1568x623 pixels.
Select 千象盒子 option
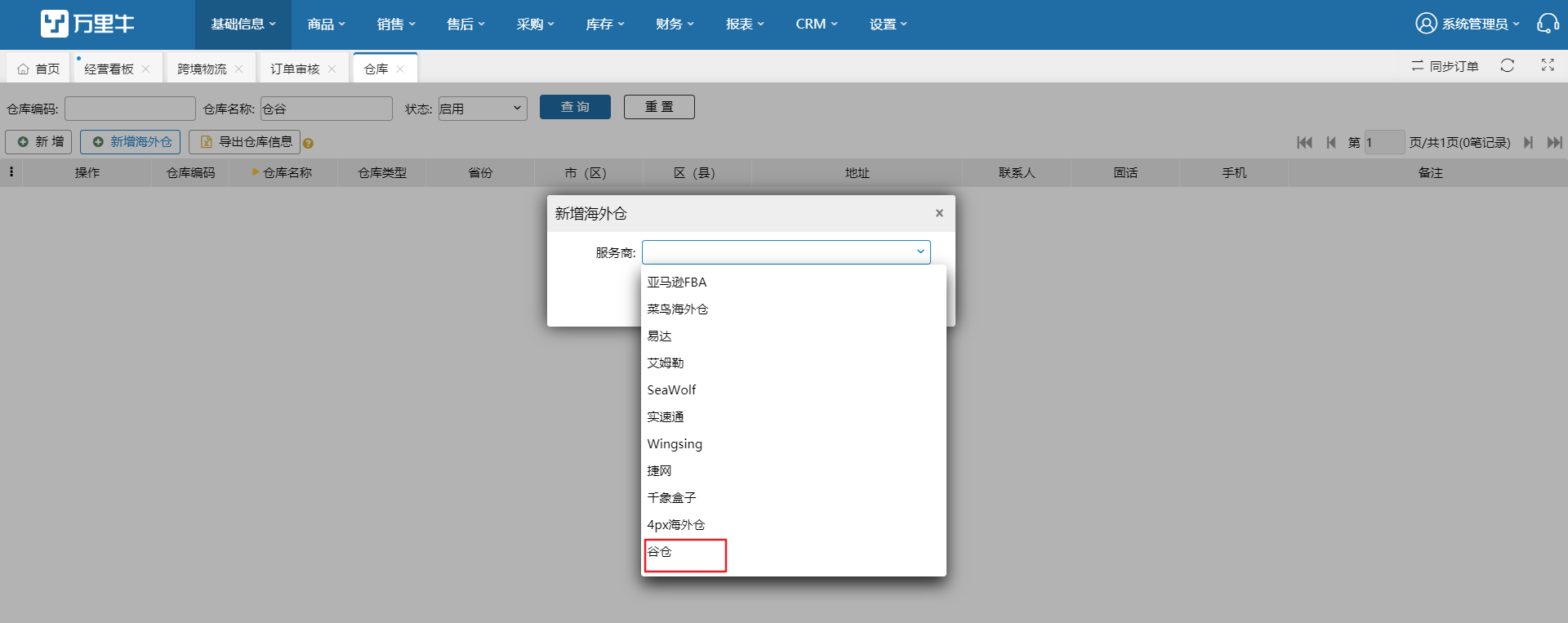(794, 497)
